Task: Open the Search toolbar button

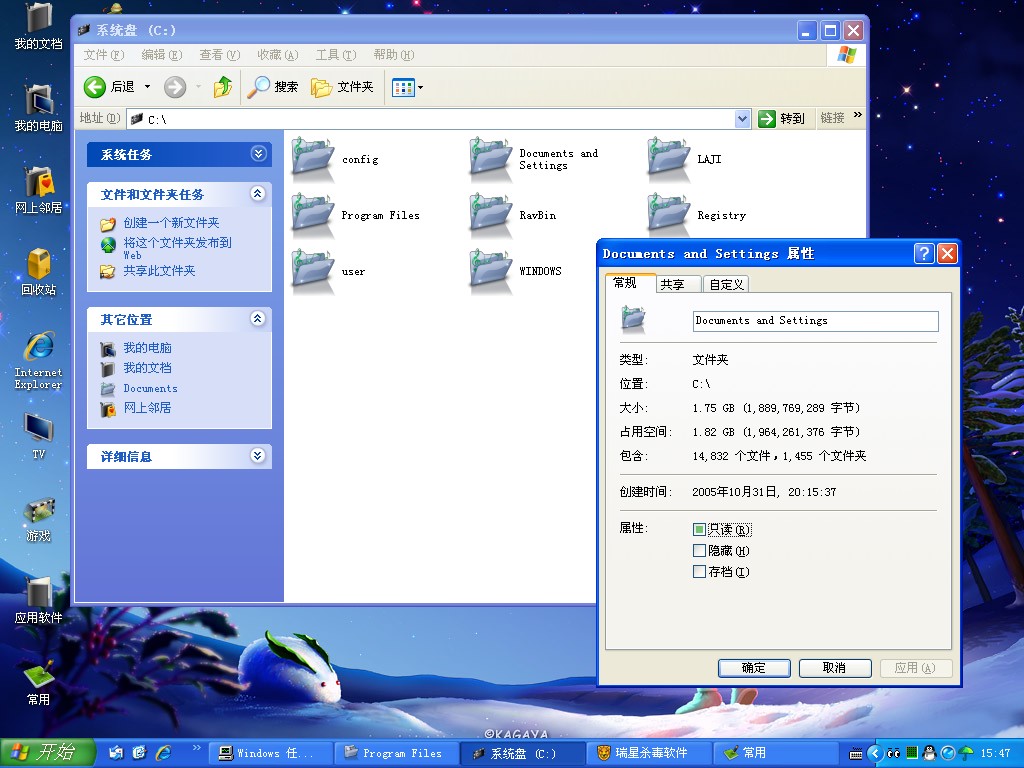Action: click(x=273, y=87)
